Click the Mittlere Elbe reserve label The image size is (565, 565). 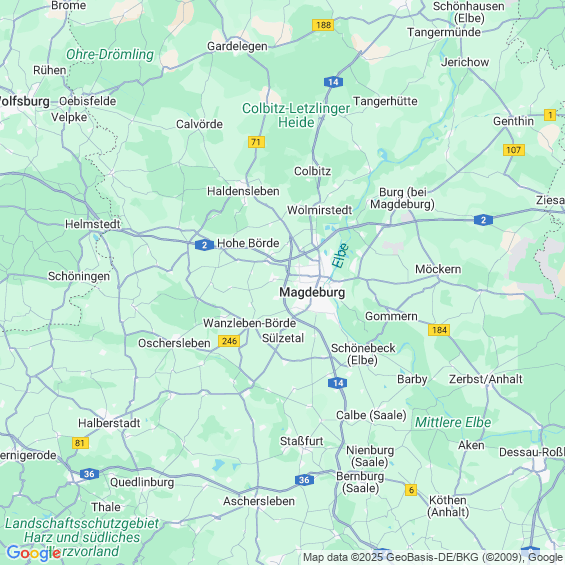[x=453, y=422]
